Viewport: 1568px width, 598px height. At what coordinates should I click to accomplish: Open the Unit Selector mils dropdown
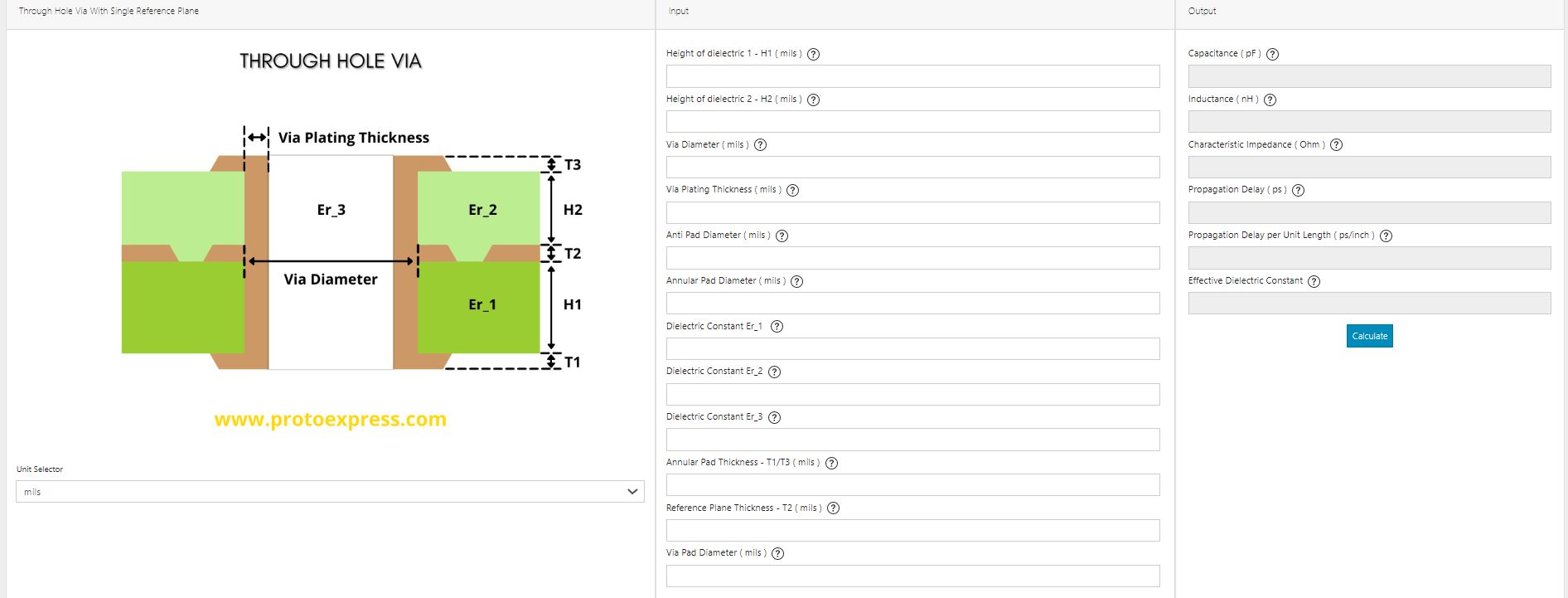(x=330, y=492)
